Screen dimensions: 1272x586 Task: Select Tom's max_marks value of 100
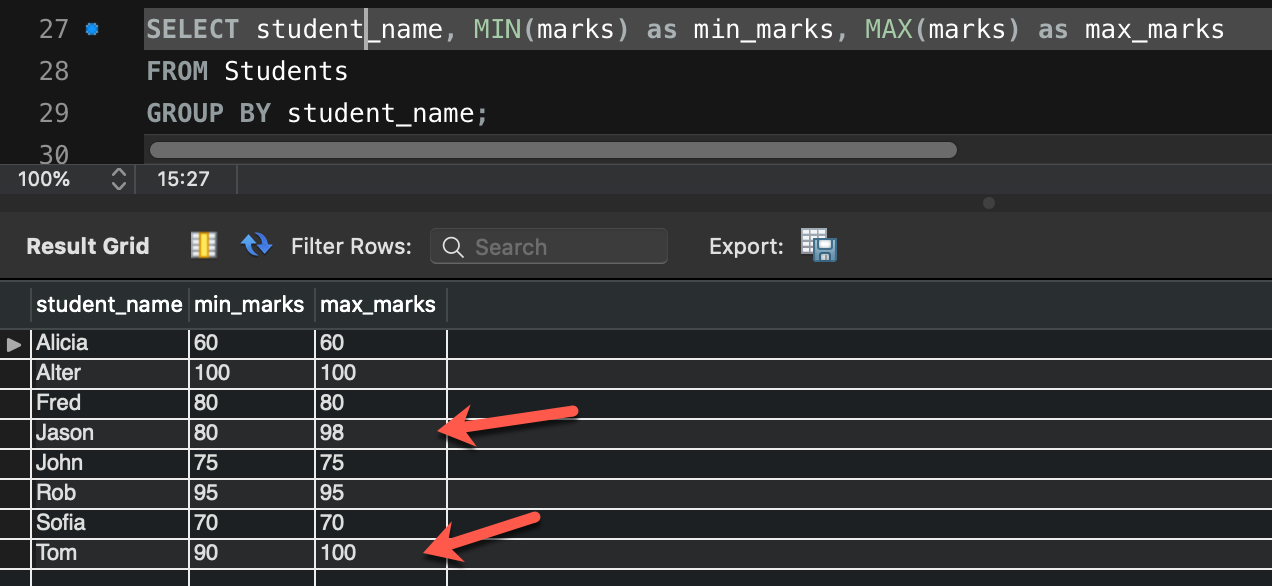pyautogui.click(x=378, y=553)
